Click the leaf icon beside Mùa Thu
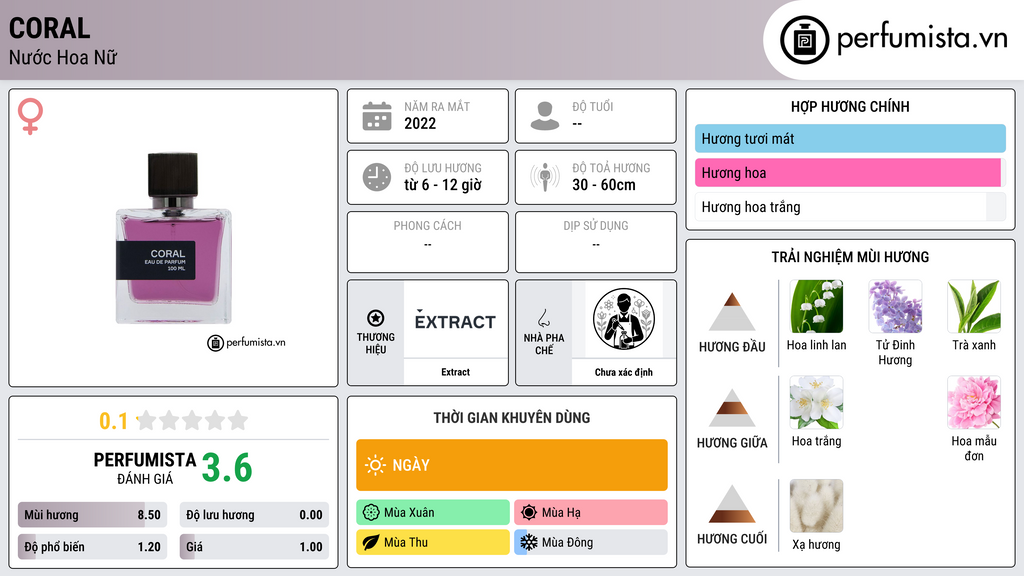Image resolution: width=1024 pixels, height=576 pixels. pyautogui.click(x=371, y=542)
